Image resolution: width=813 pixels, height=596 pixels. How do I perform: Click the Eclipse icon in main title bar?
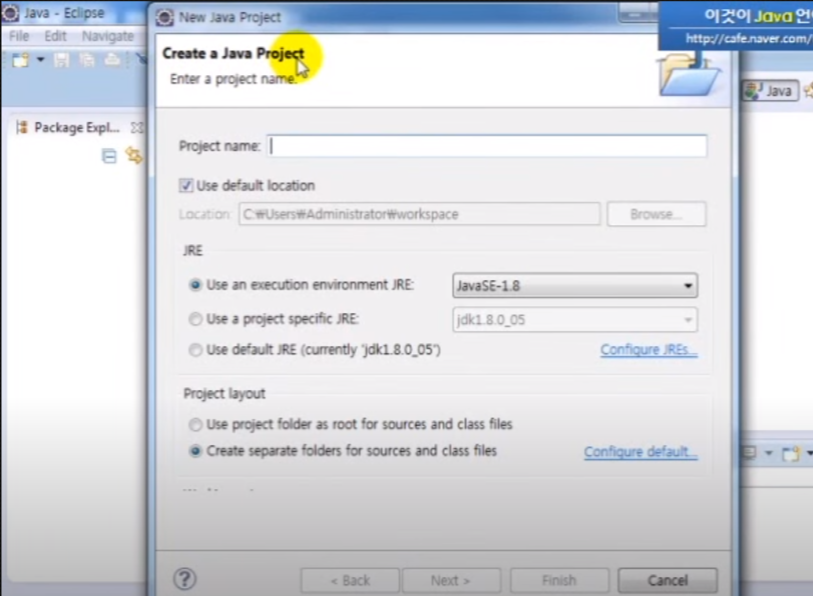click(x=10, y=12)
